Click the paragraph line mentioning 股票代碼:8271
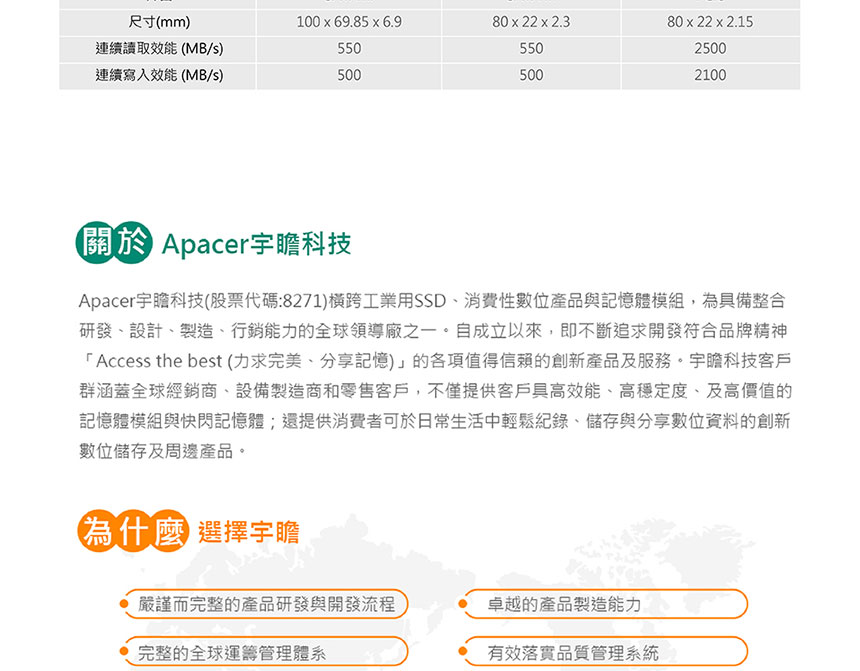 [432, 301]
